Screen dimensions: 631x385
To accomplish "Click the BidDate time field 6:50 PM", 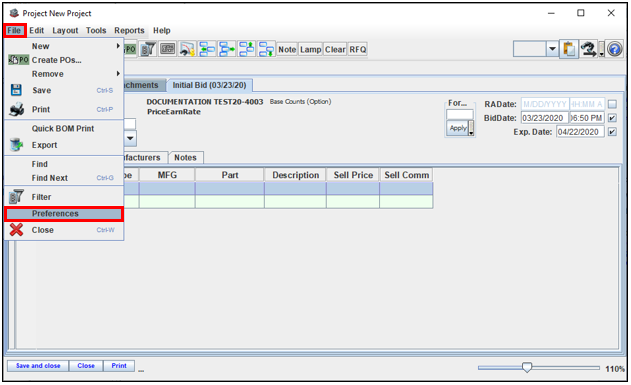I will tap(586, 118).
